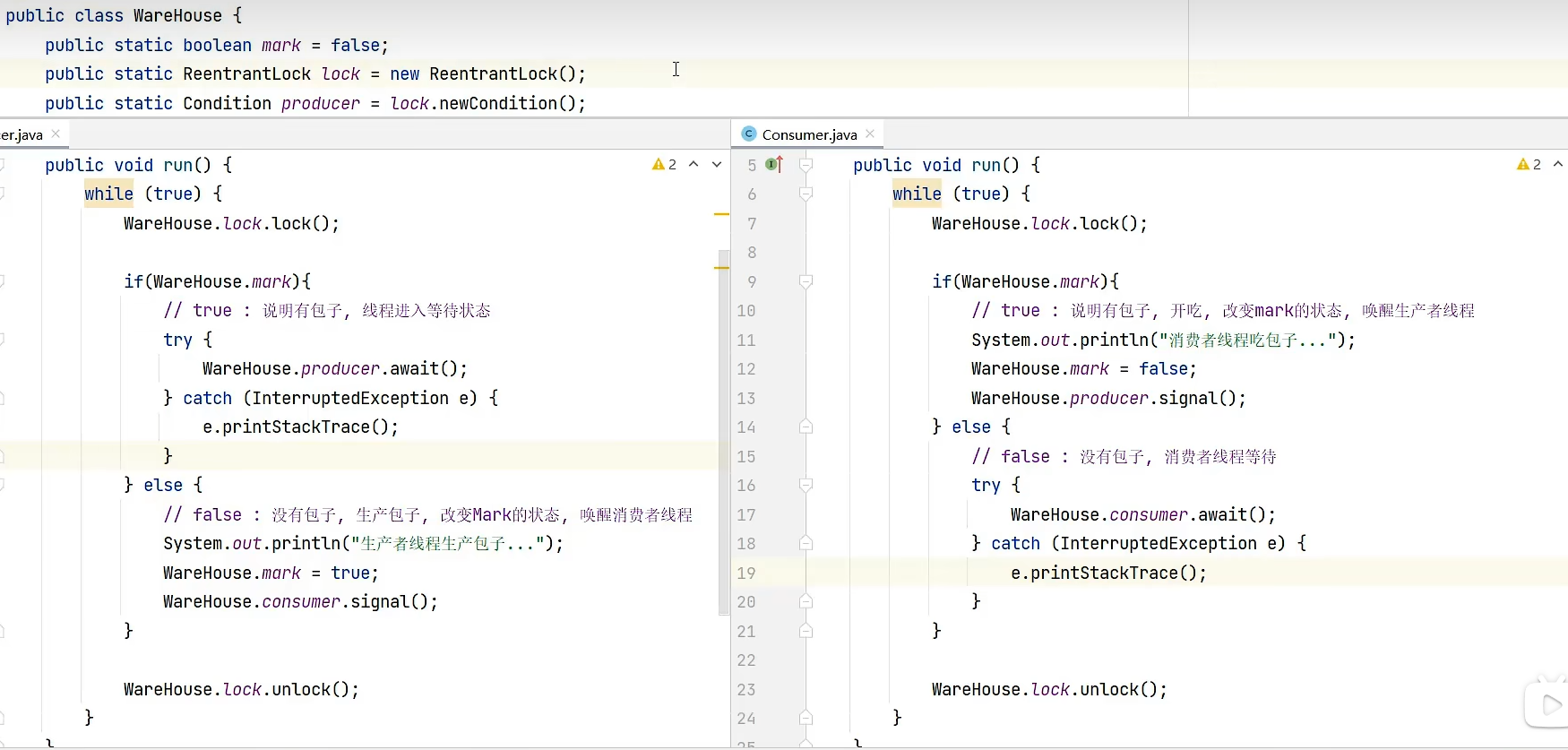Viewport: 1568px width, 750px height.
Task: Go to previous highlighted error in Consumer.java editor
Action: (1558, 164)
